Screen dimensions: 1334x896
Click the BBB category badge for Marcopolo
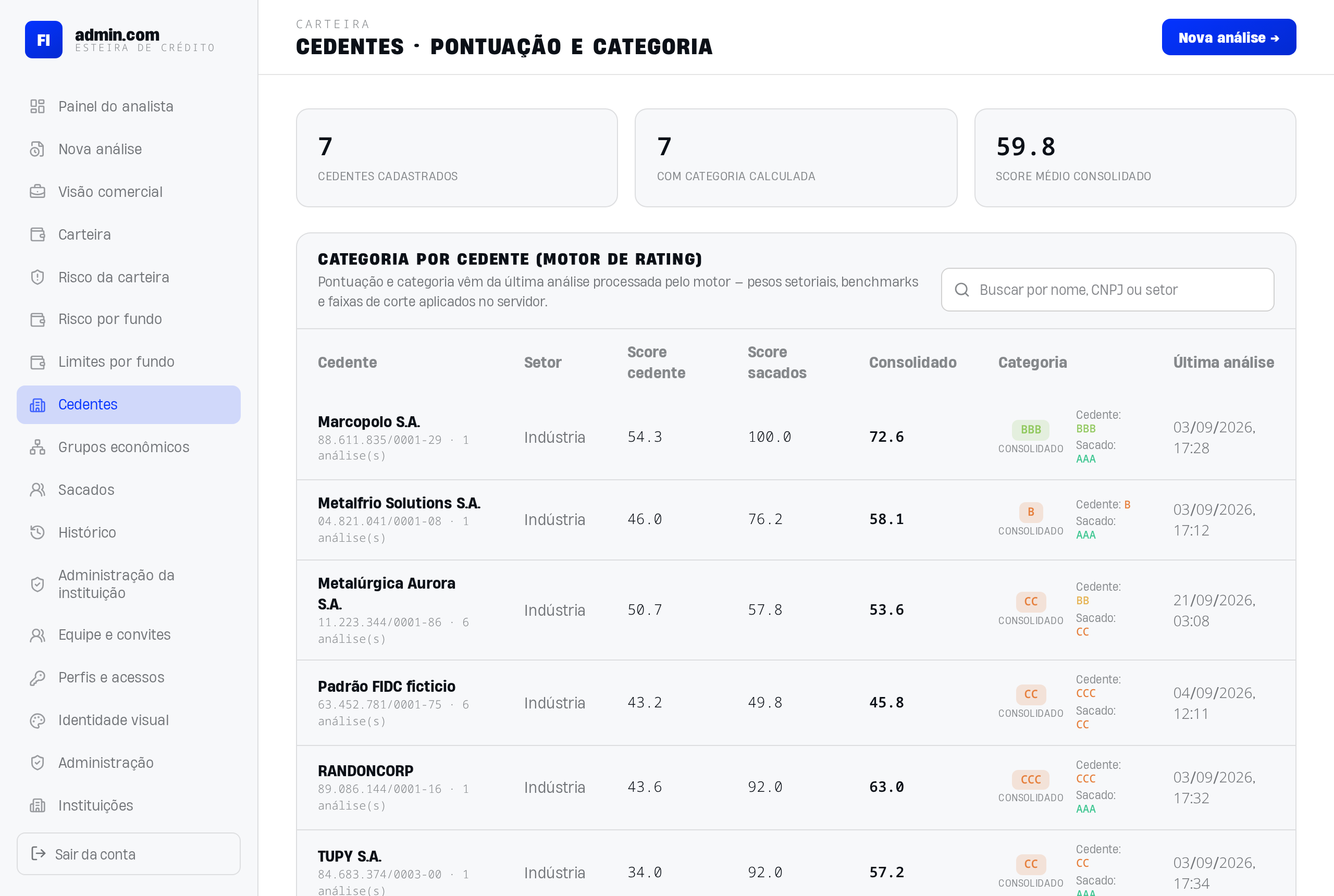(x=1031, y=429)
